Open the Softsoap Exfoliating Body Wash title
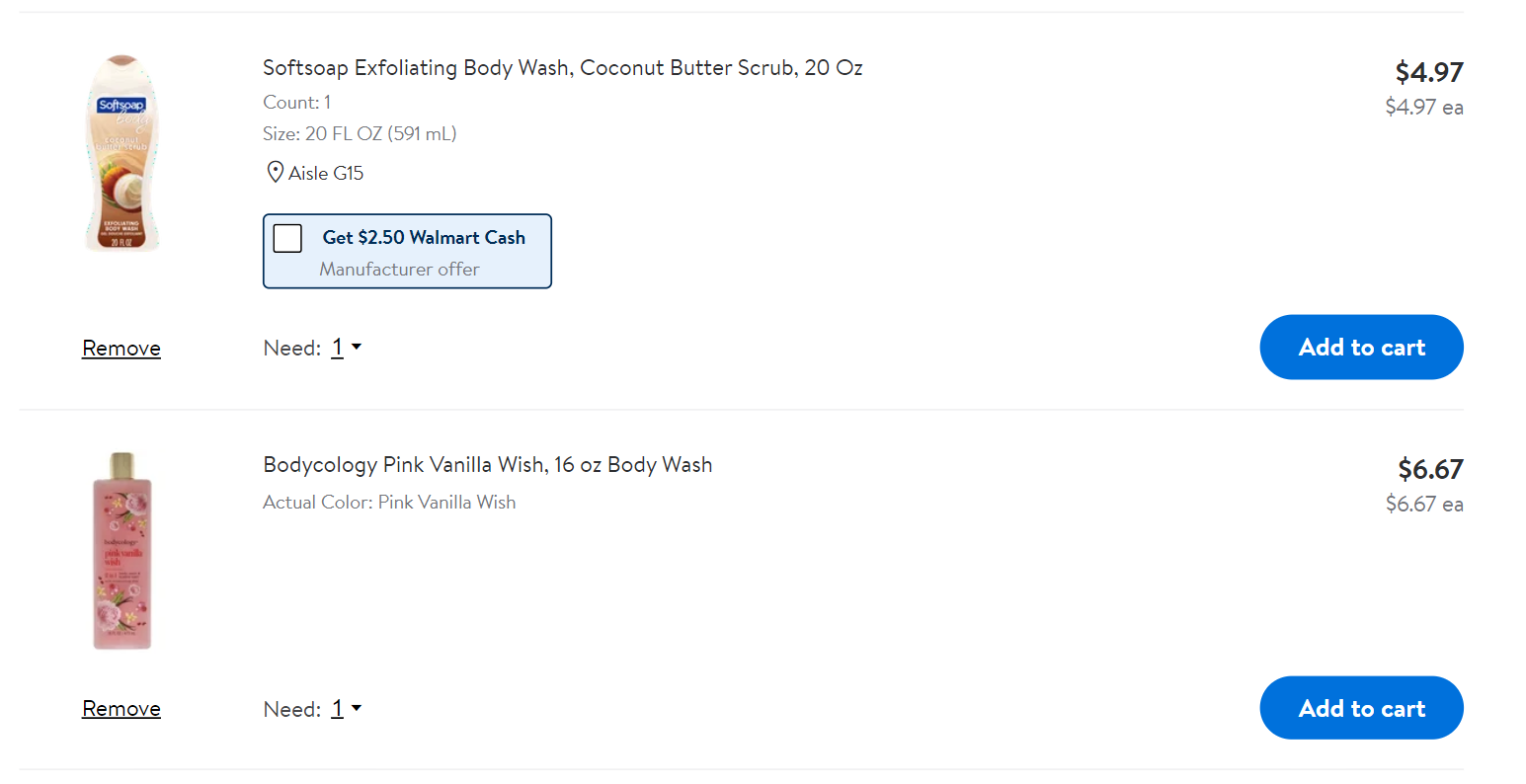 click(x=563, y=68)
